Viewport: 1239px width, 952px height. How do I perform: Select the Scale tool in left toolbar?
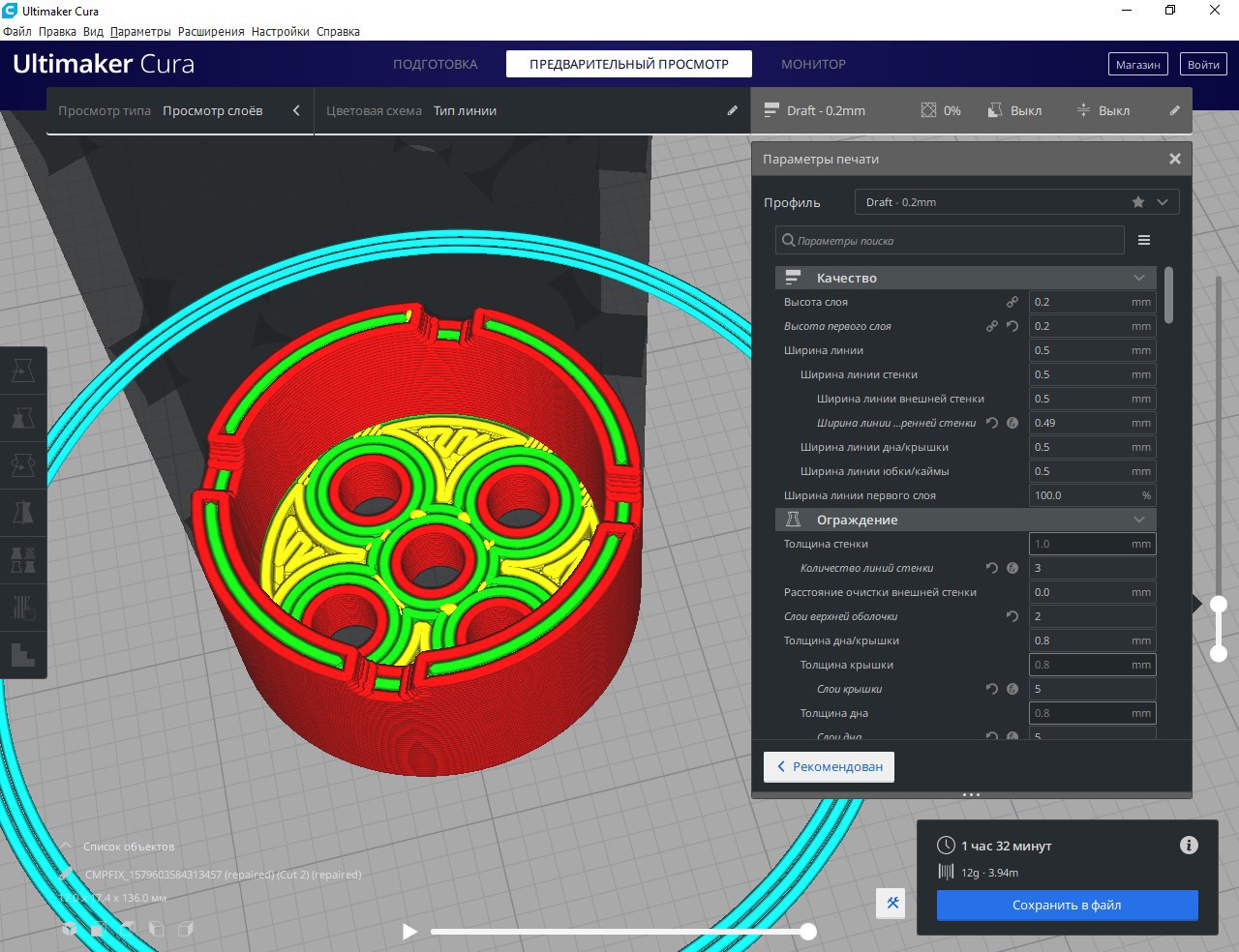pyautogui.click(x=23, y=418)
